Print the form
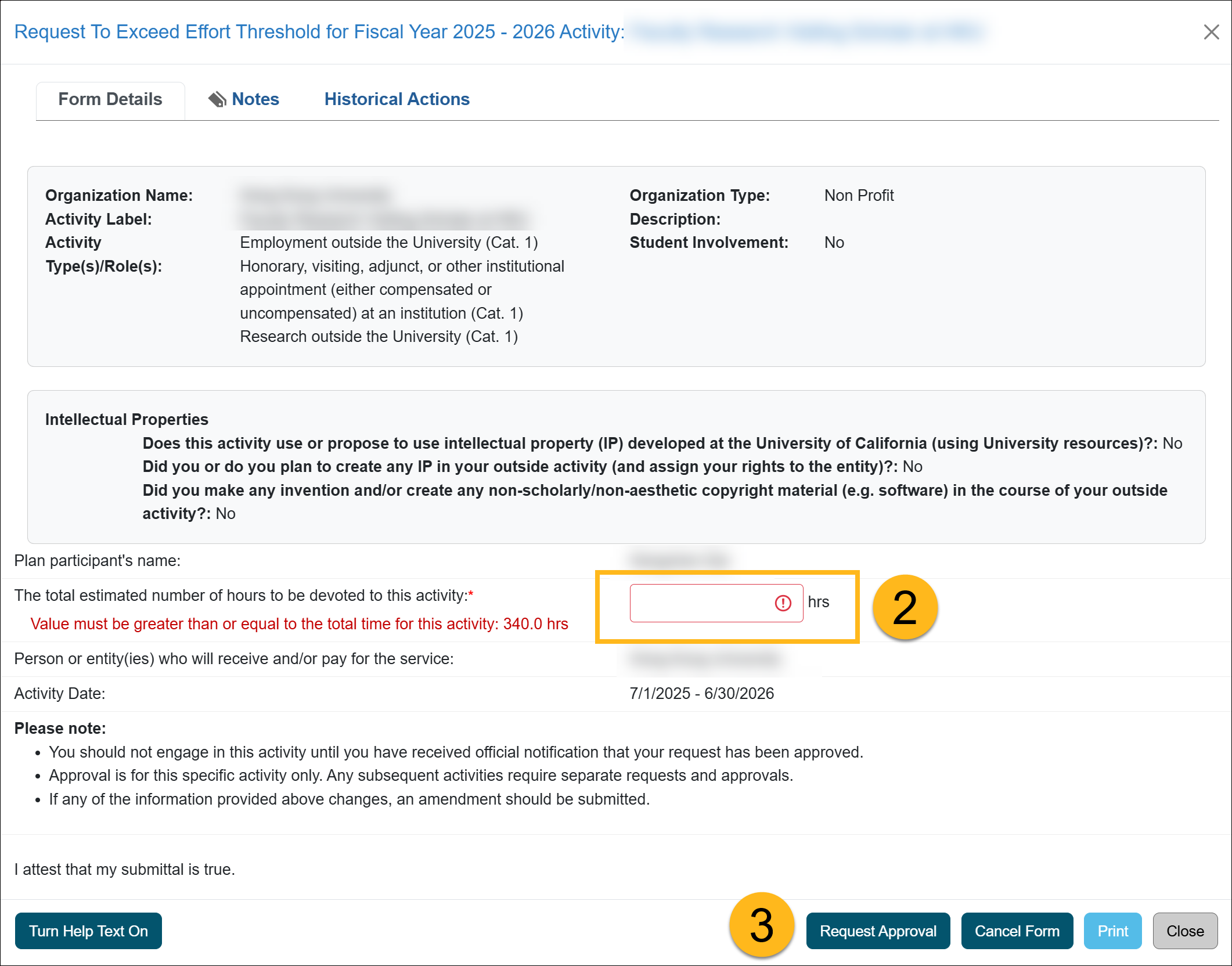 [x=1112, y=931]
